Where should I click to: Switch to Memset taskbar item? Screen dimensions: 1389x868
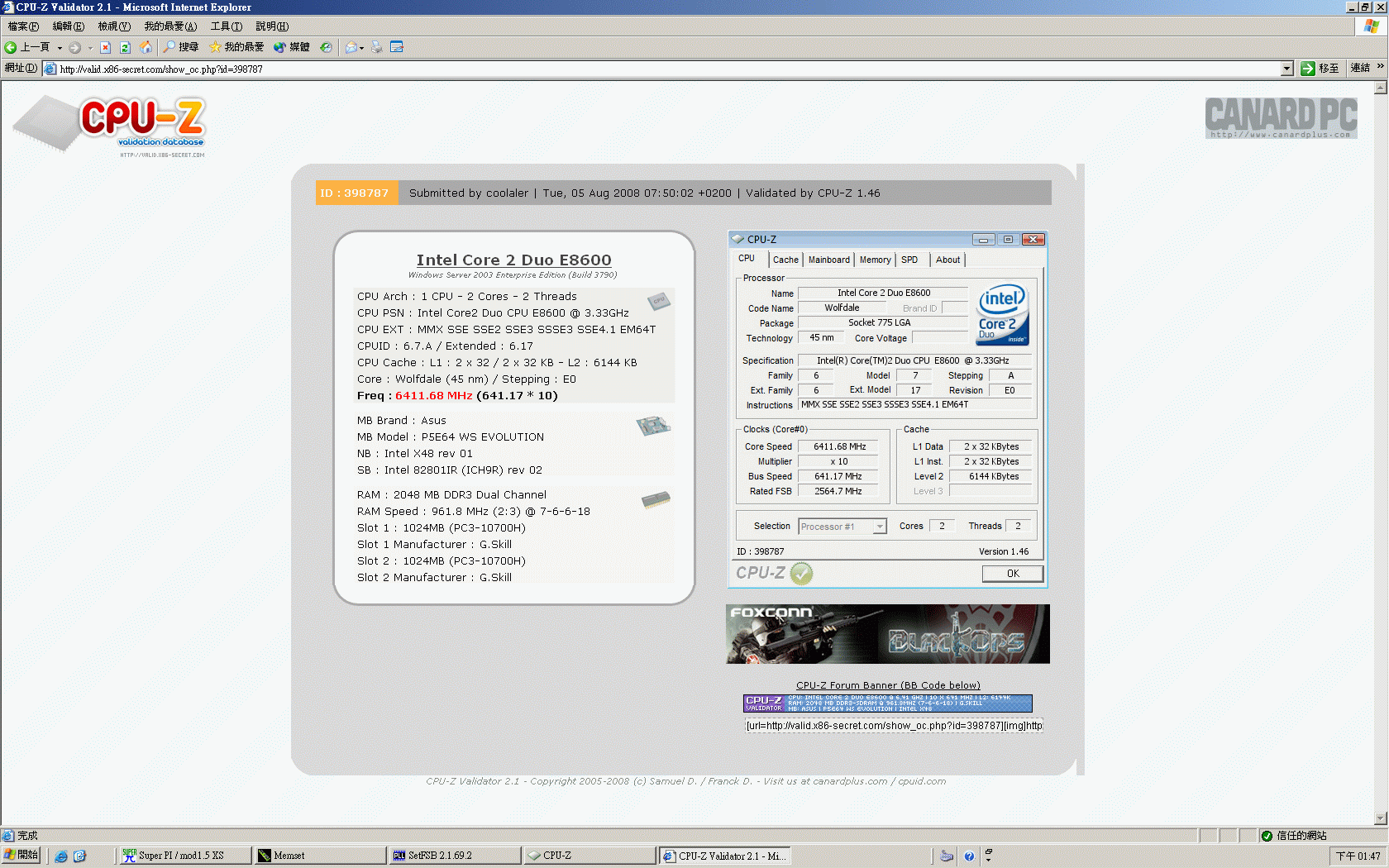319,856
